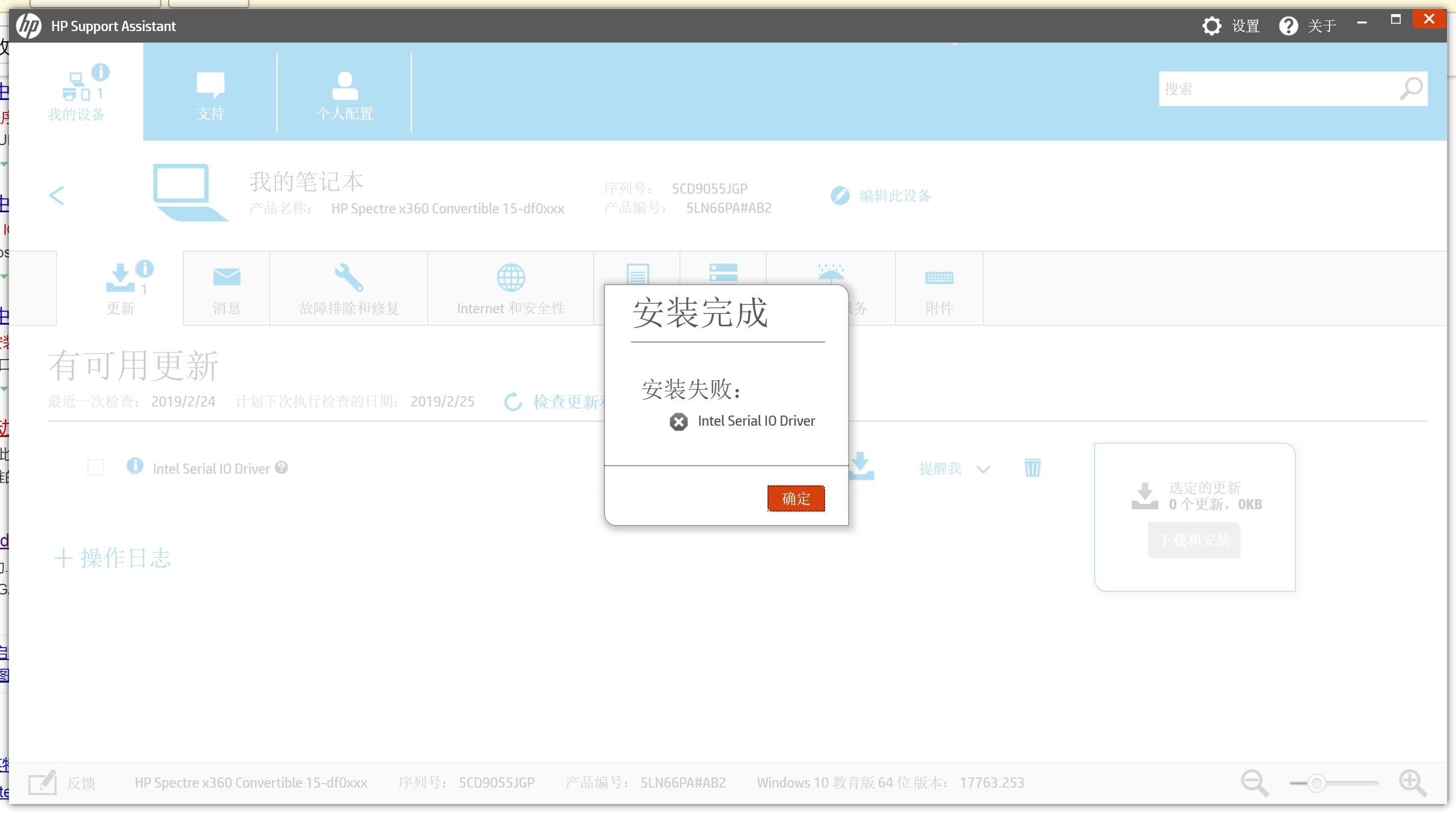Click the help icon after Intel Serial IO Driver

[x=282, y=467]
